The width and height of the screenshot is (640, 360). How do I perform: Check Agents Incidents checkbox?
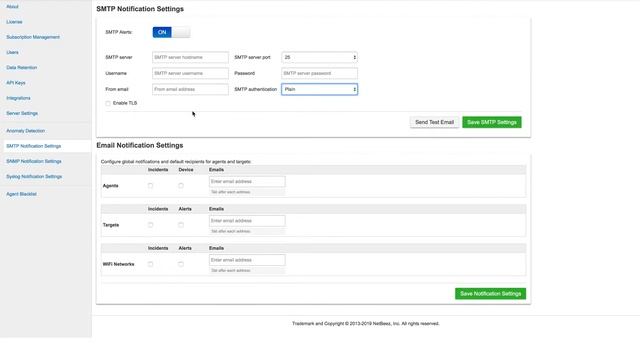pyautogui.click(x=150, y=186)
